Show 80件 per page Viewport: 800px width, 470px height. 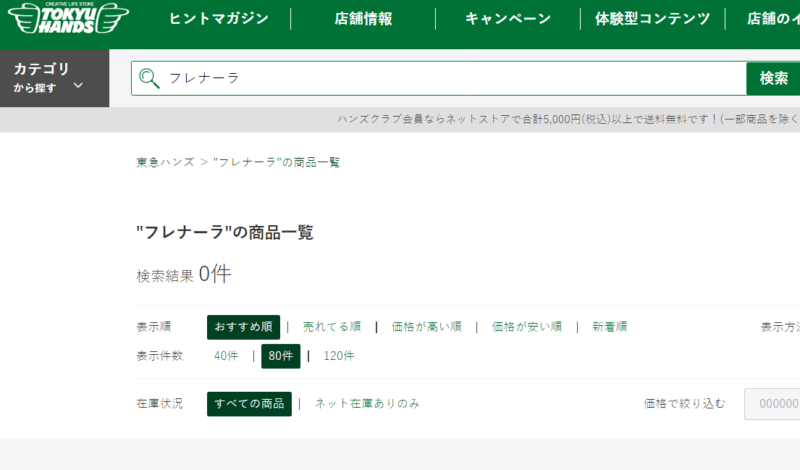click(x=281, y=356)
